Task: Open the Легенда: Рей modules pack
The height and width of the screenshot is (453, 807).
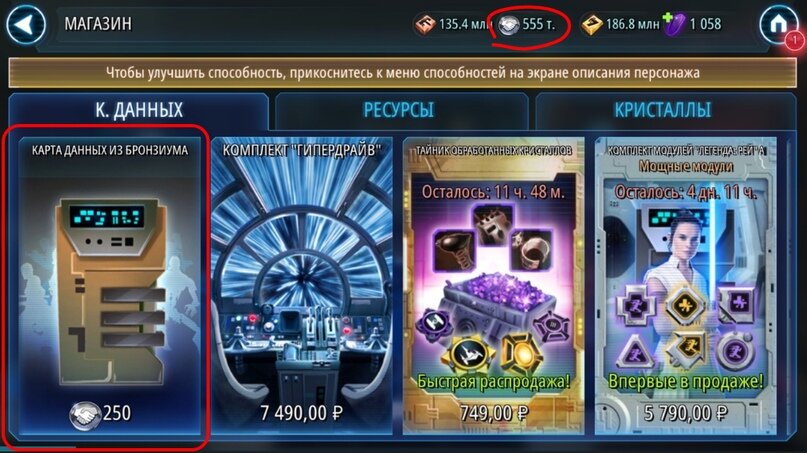Action: 686,286
